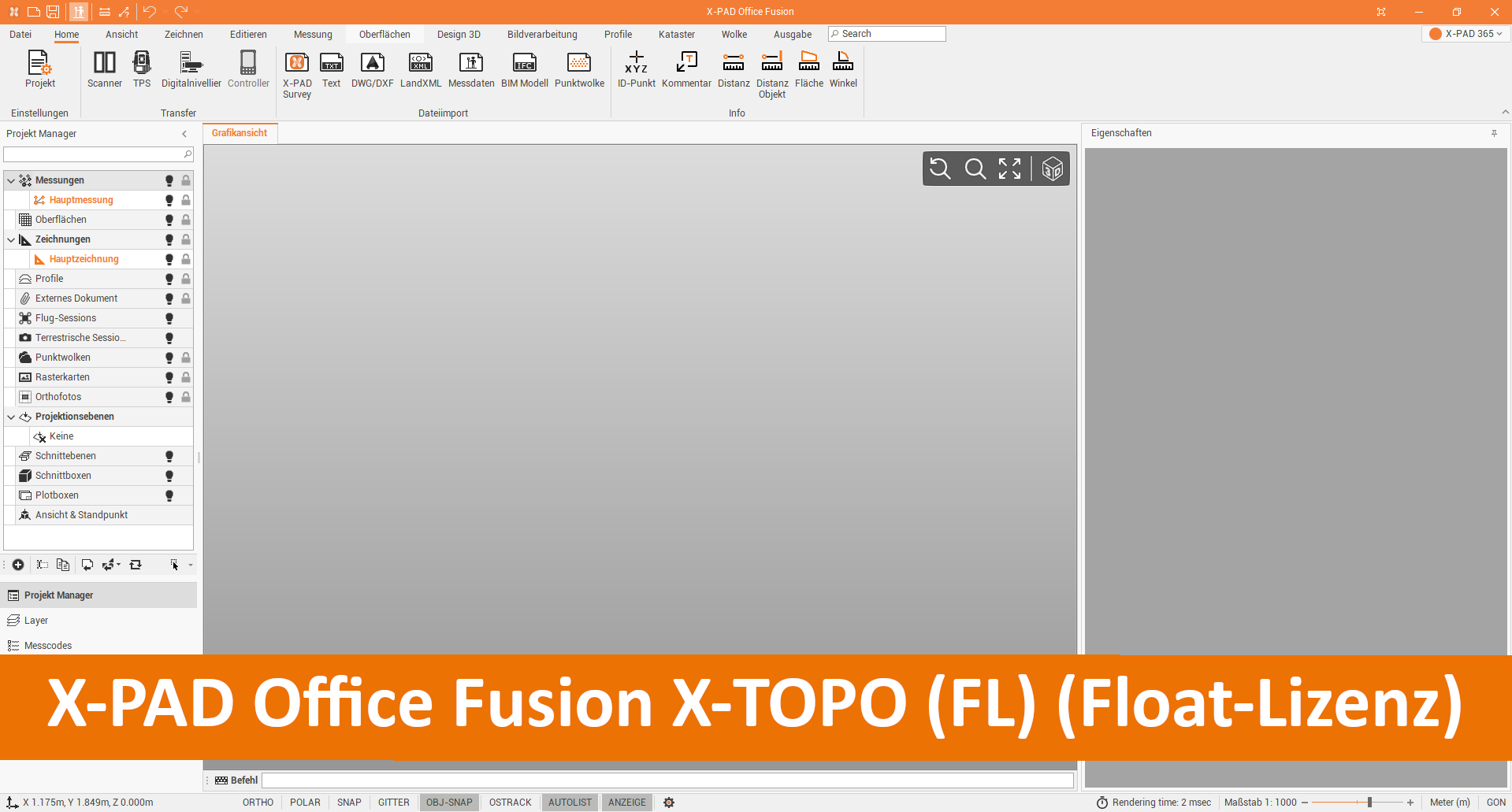This screenshot has height=812, width=1512.
Task: Select the Kommentar tool
Action: [x=686, y=69]
